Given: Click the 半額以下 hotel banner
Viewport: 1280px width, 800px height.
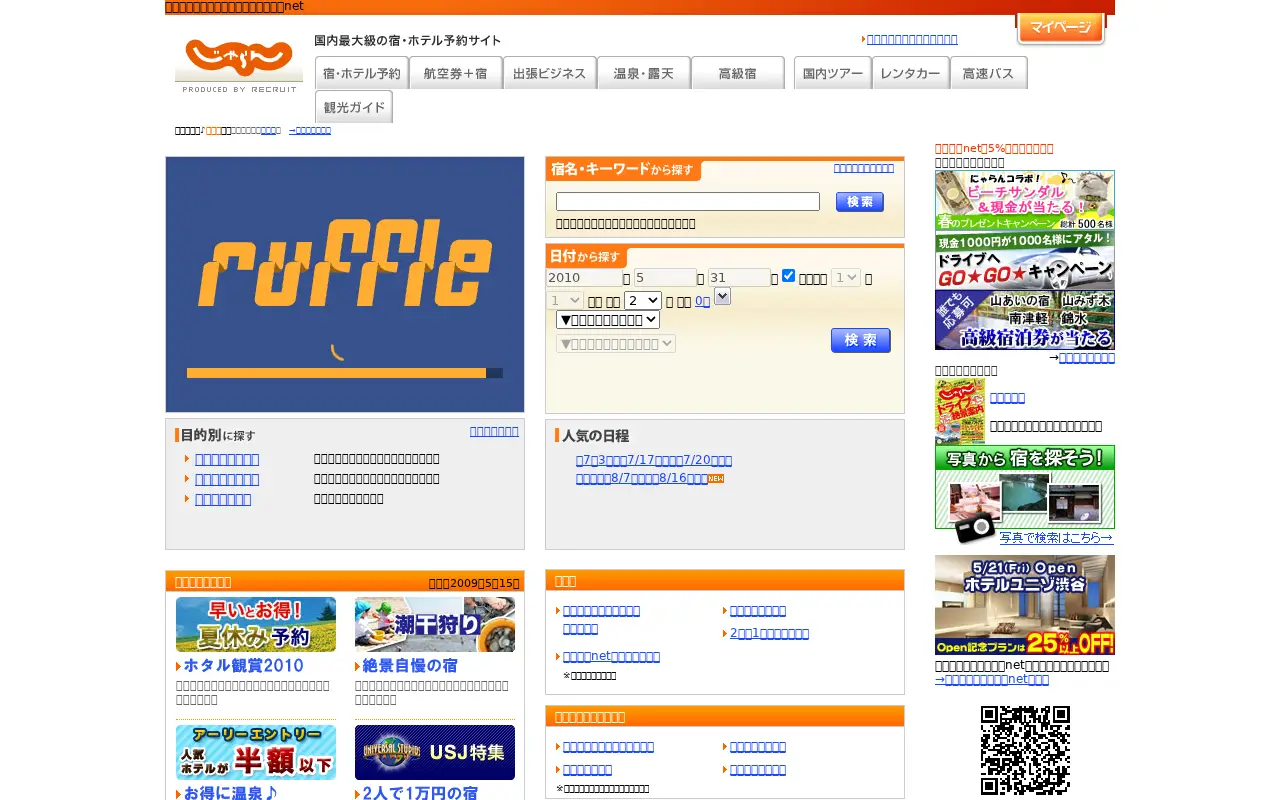Looking at the screenshot, I should tap(256, 752).
